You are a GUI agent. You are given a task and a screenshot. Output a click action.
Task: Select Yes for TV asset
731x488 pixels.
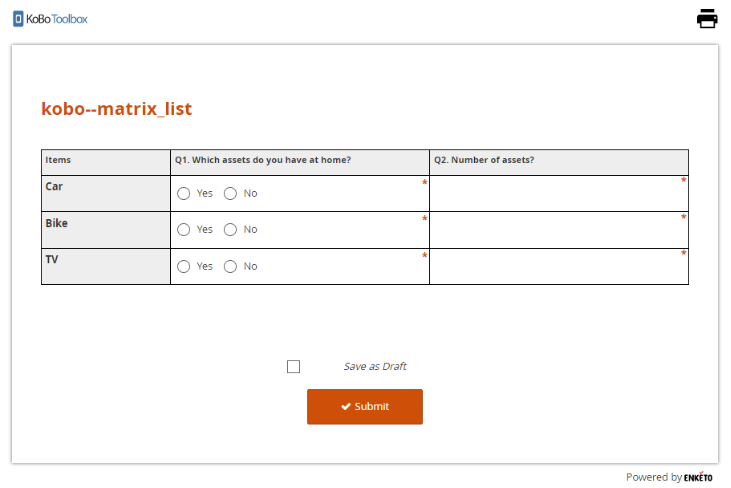[184, 267]
